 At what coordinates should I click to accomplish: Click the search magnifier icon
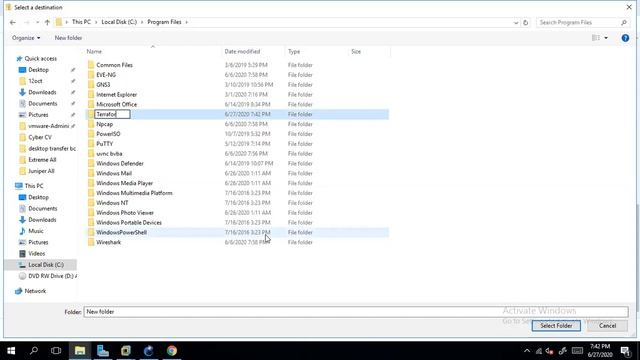(x=624, y=22)
